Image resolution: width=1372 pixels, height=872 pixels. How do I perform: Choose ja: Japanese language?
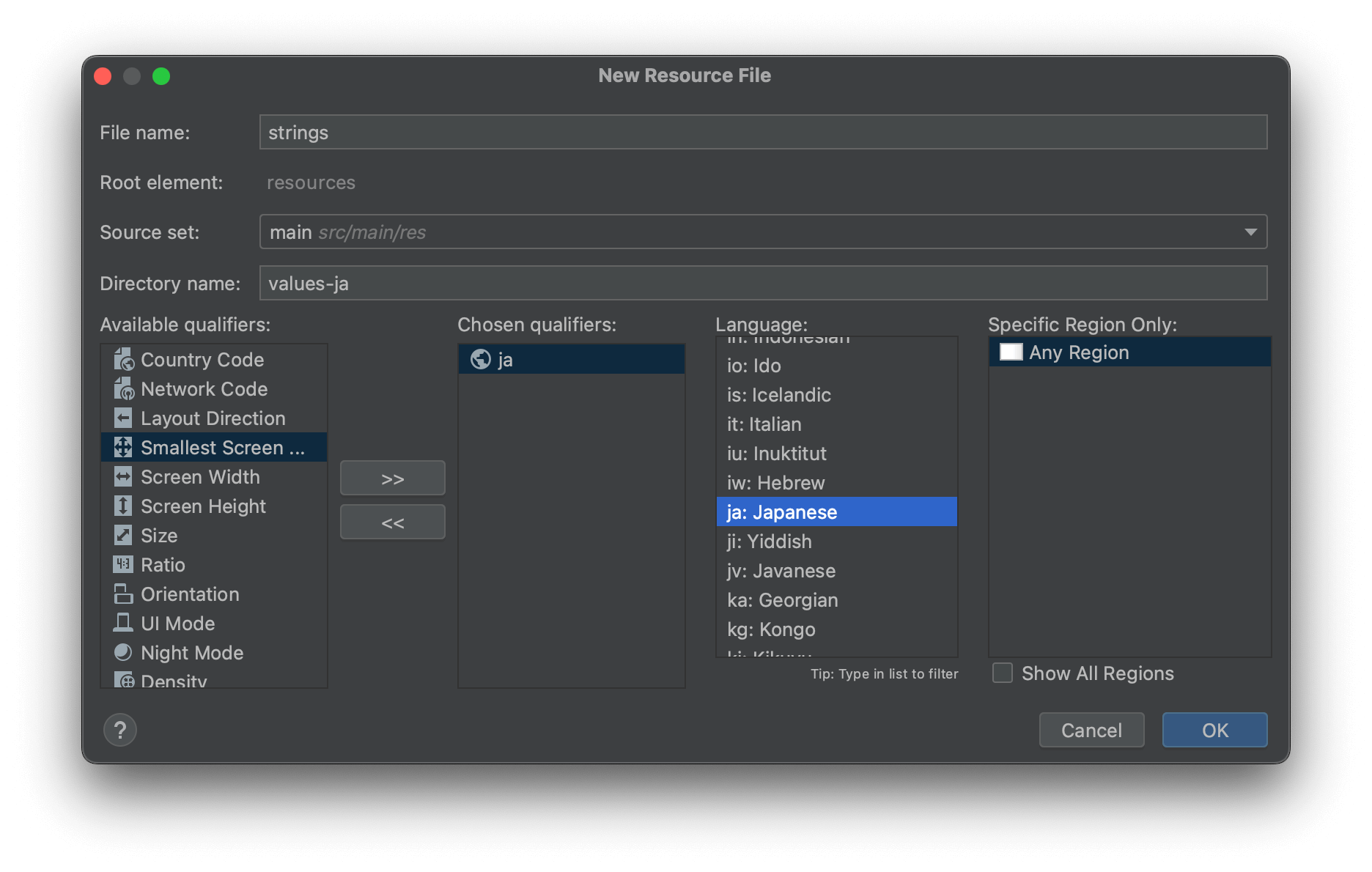(x=837, y=512)
